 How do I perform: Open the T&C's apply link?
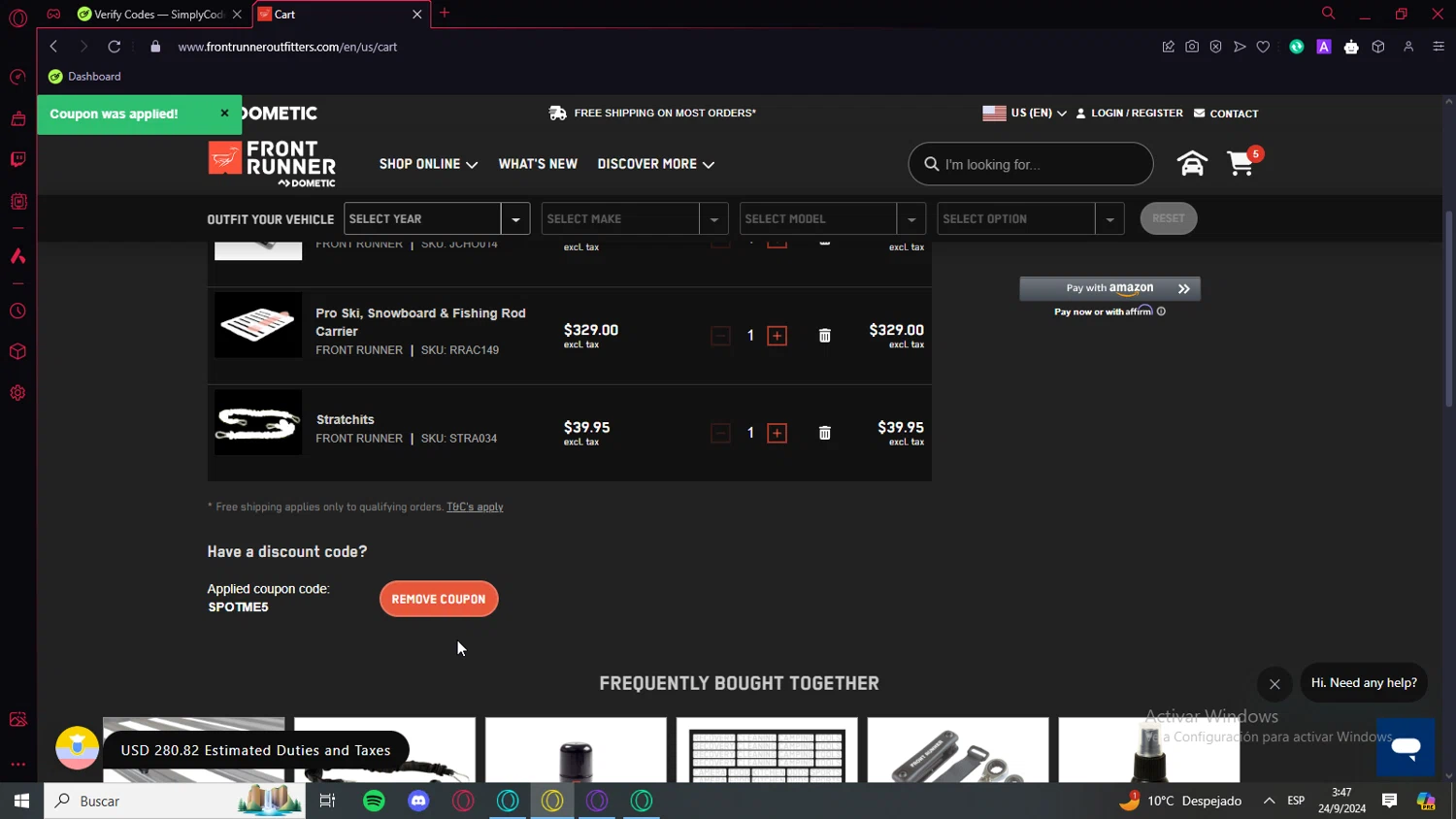tap(475, 507)
